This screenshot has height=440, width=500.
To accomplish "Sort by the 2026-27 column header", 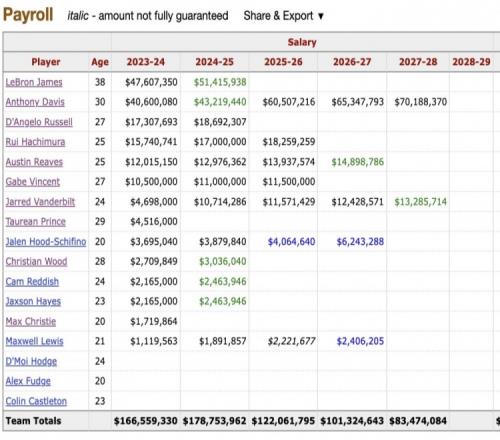I will coord(352,62).
